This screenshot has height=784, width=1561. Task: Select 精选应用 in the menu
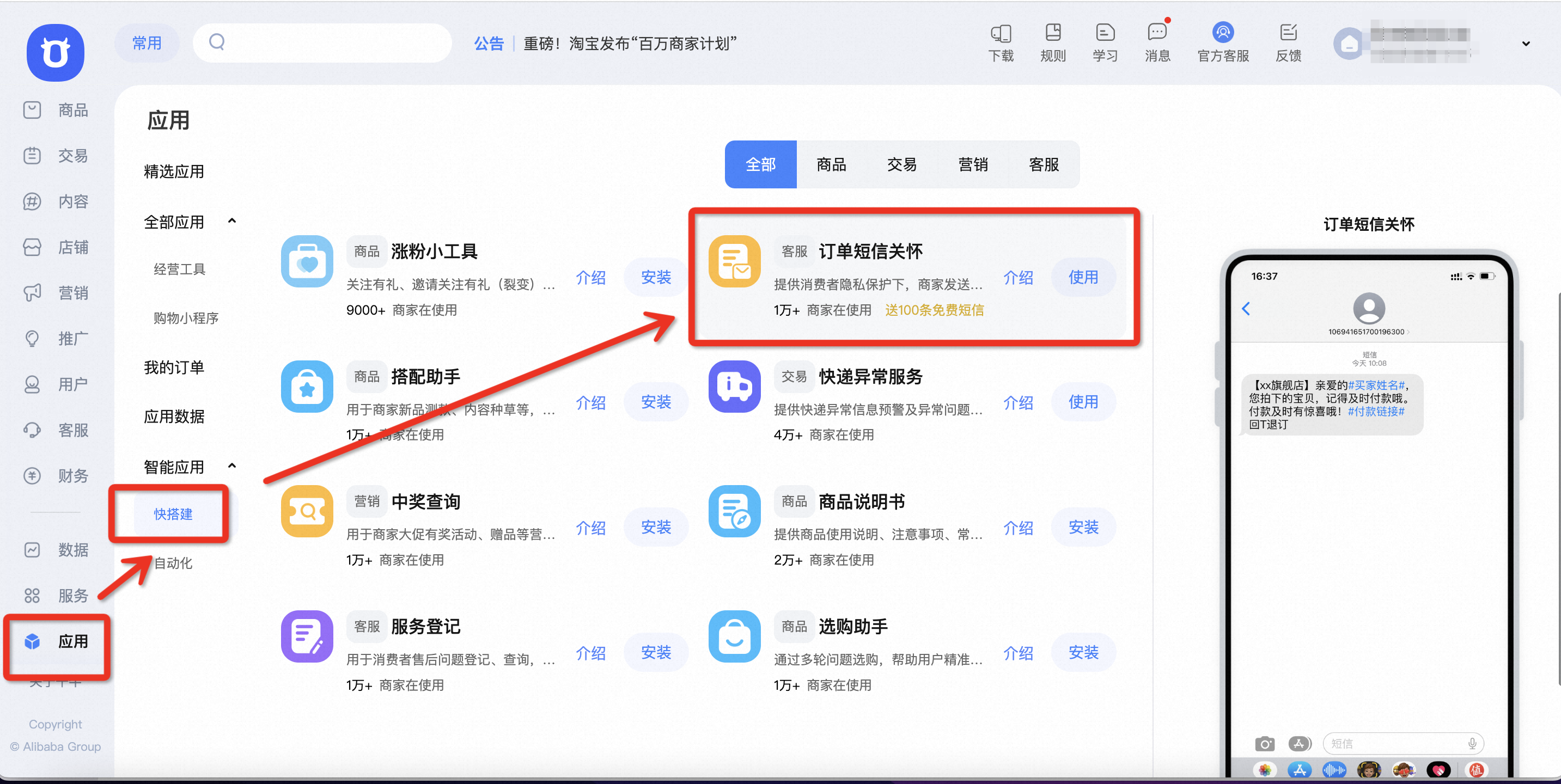174,171
